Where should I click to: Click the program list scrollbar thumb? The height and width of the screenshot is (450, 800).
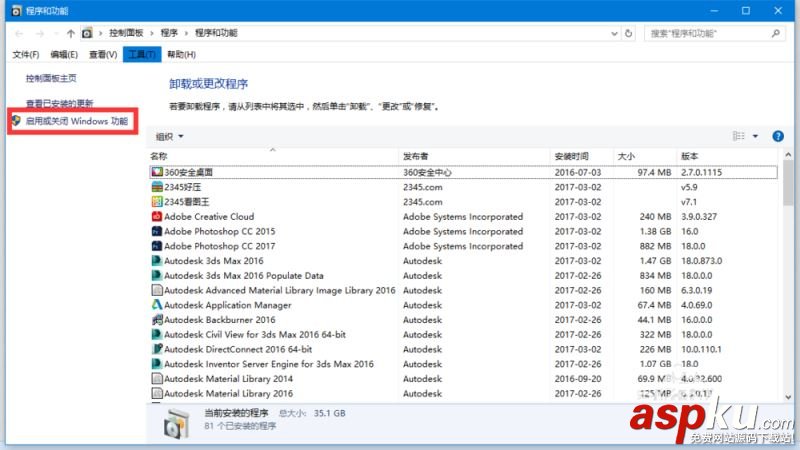pos(788,183)
